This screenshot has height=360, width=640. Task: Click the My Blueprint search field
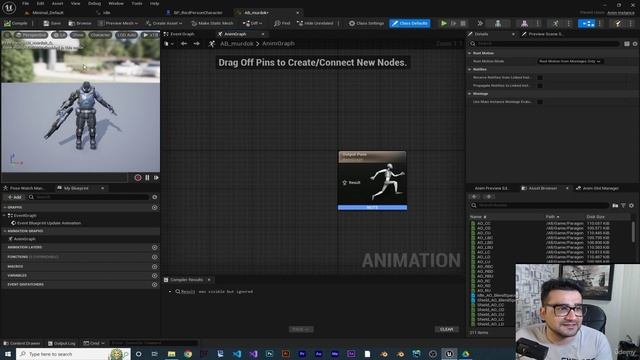(89, 197)
